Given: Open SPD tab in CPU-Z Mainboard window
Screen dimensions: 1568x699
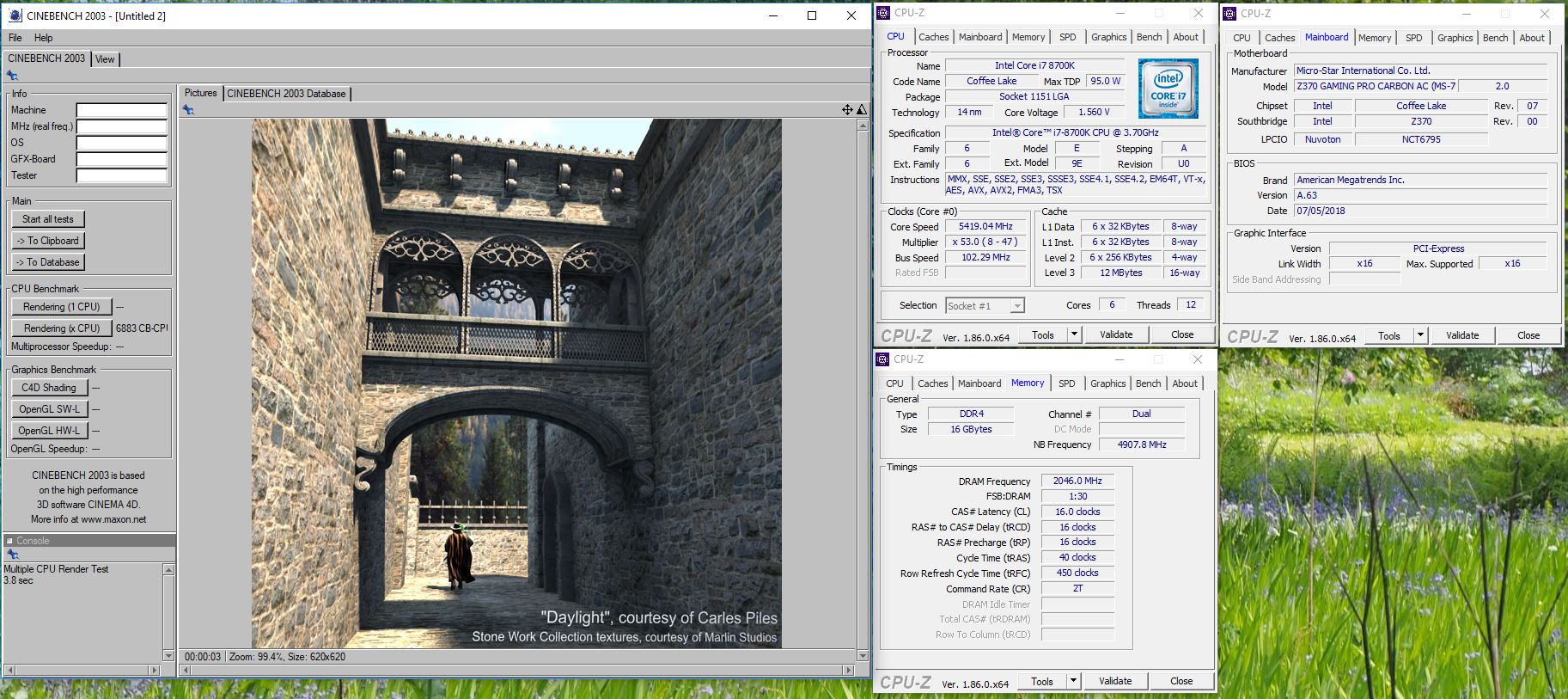Looking at the screenshot, I should coord(1413,38).
